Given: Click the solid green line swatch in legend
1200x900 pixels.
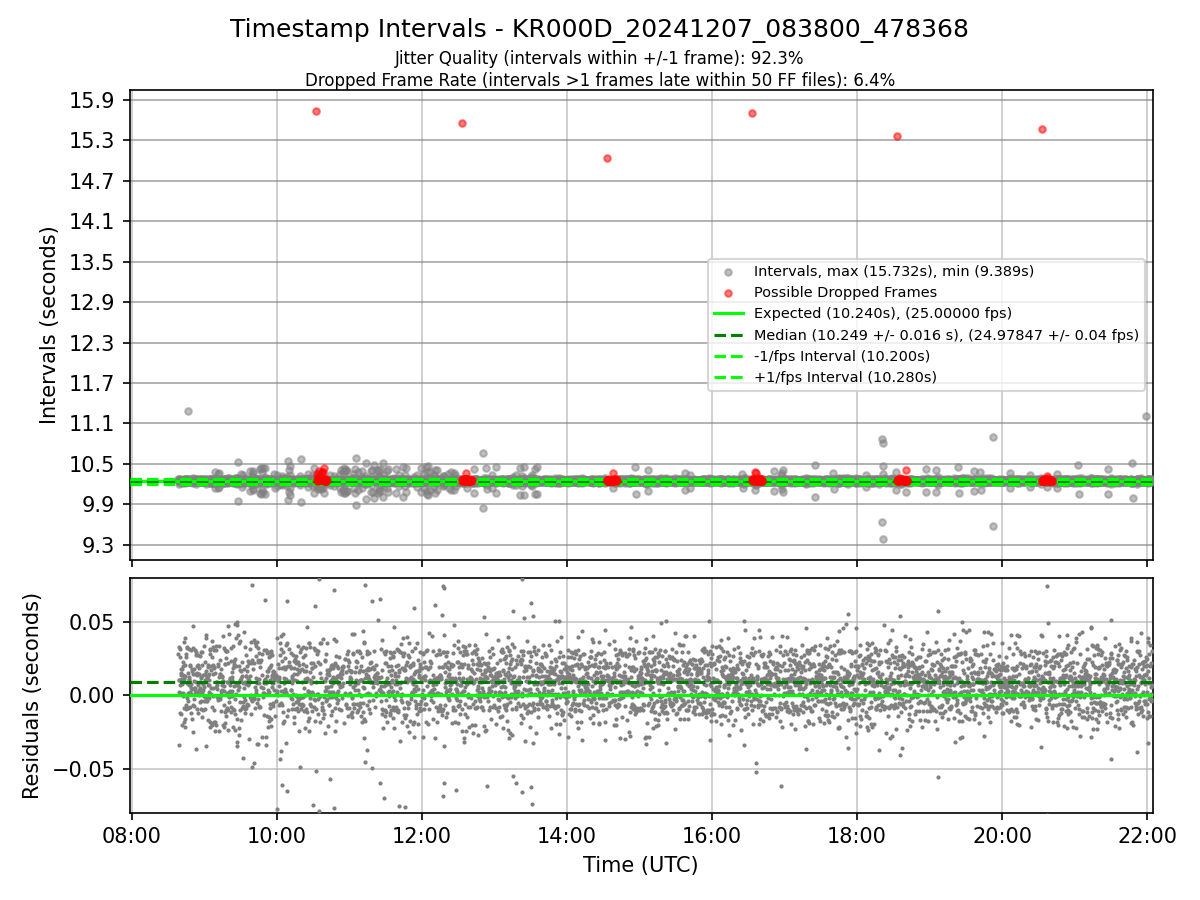Looking at the screenshot, I should pyautogui.click(x=728, y=314).
